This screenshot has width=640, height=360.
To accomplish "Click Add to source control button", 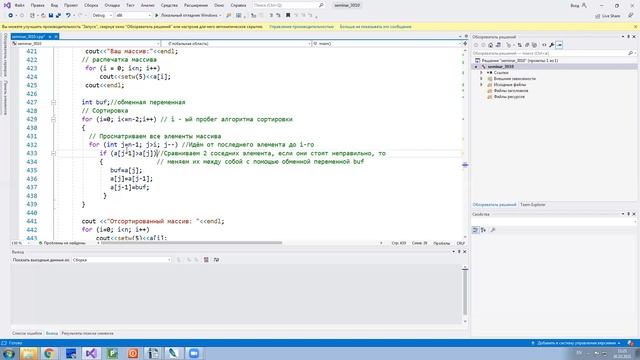I will pos(576,343).
